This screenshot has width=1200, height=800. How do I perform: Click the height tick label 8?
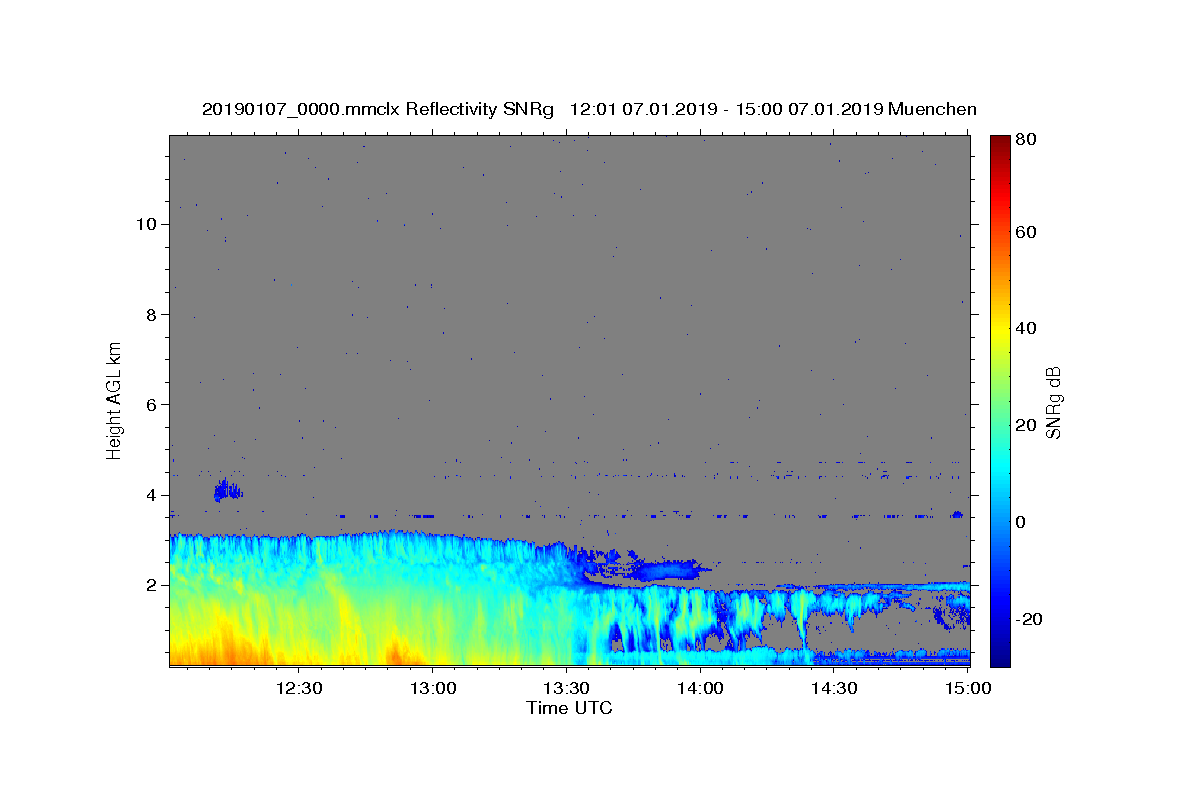(x=151, y=314)
